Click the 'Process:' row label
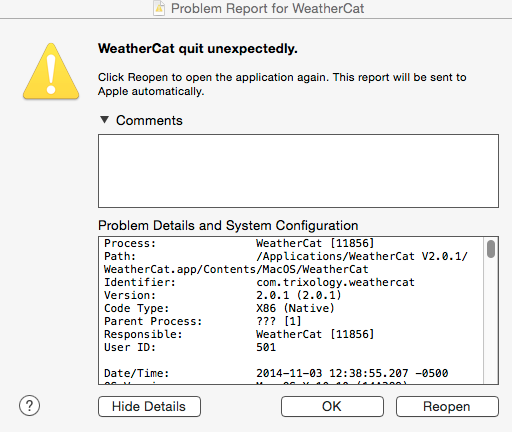This screenshot has height=432, width=512. coord(130,243)
